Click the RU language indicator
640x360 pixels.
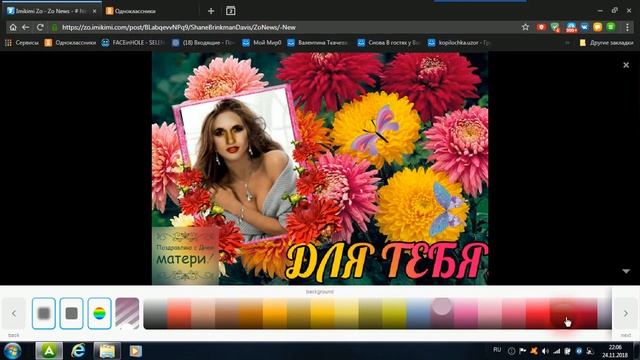(x=497, y=350)
